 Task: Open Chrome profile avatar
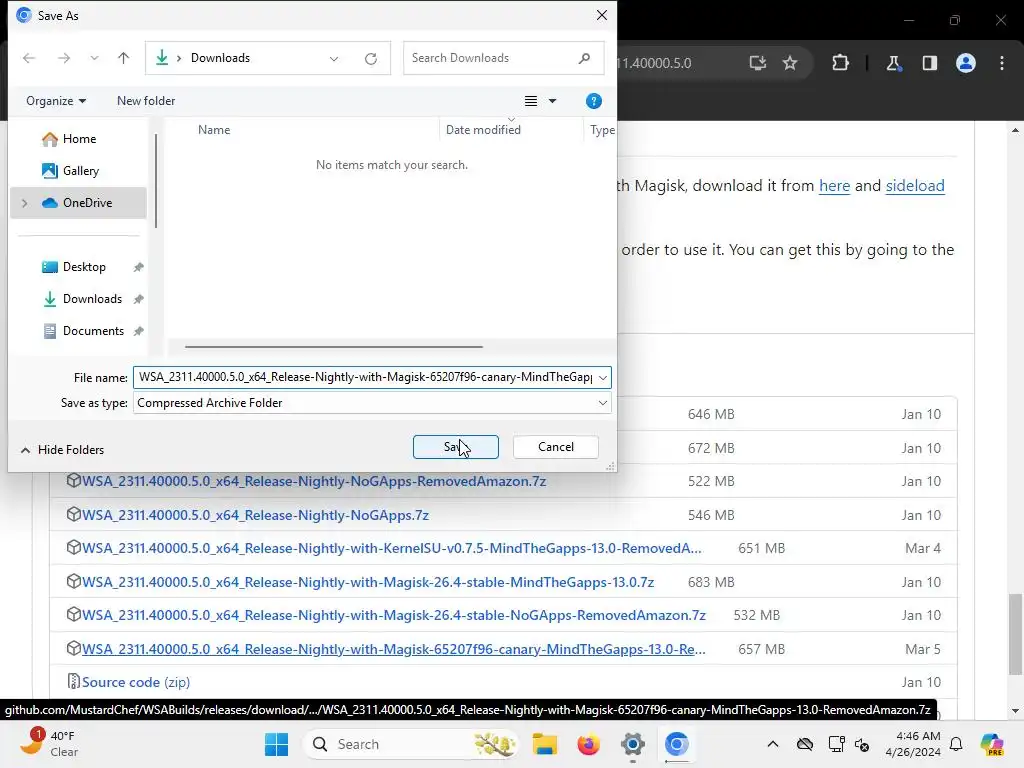pos(966,63)
